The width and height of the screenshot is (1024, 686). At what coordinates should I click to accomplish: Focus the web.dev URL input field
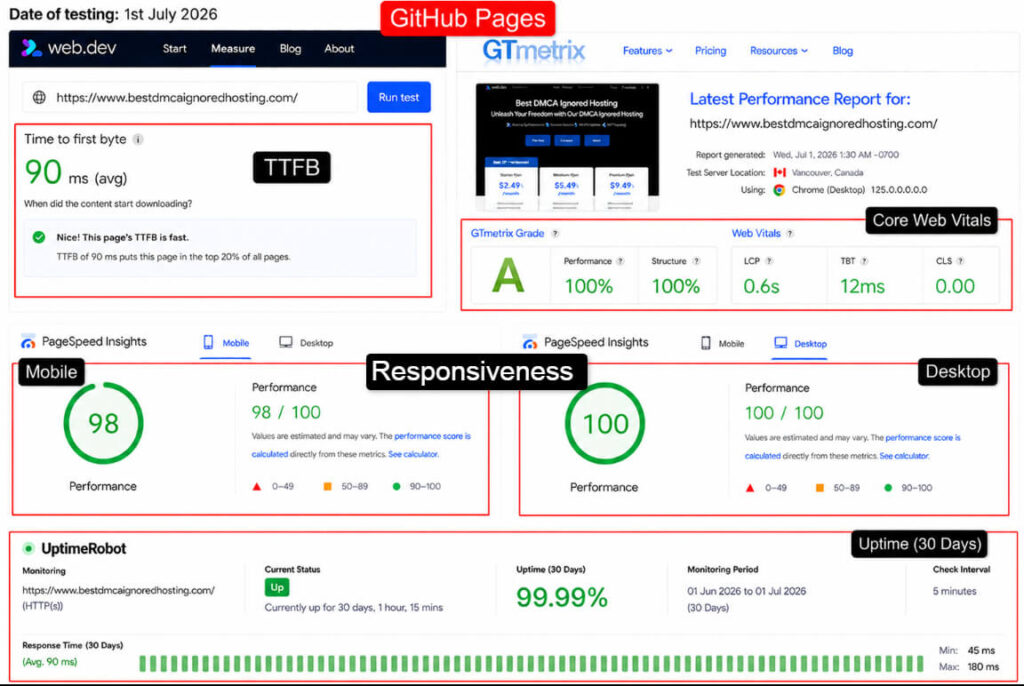tap(190, 97)
